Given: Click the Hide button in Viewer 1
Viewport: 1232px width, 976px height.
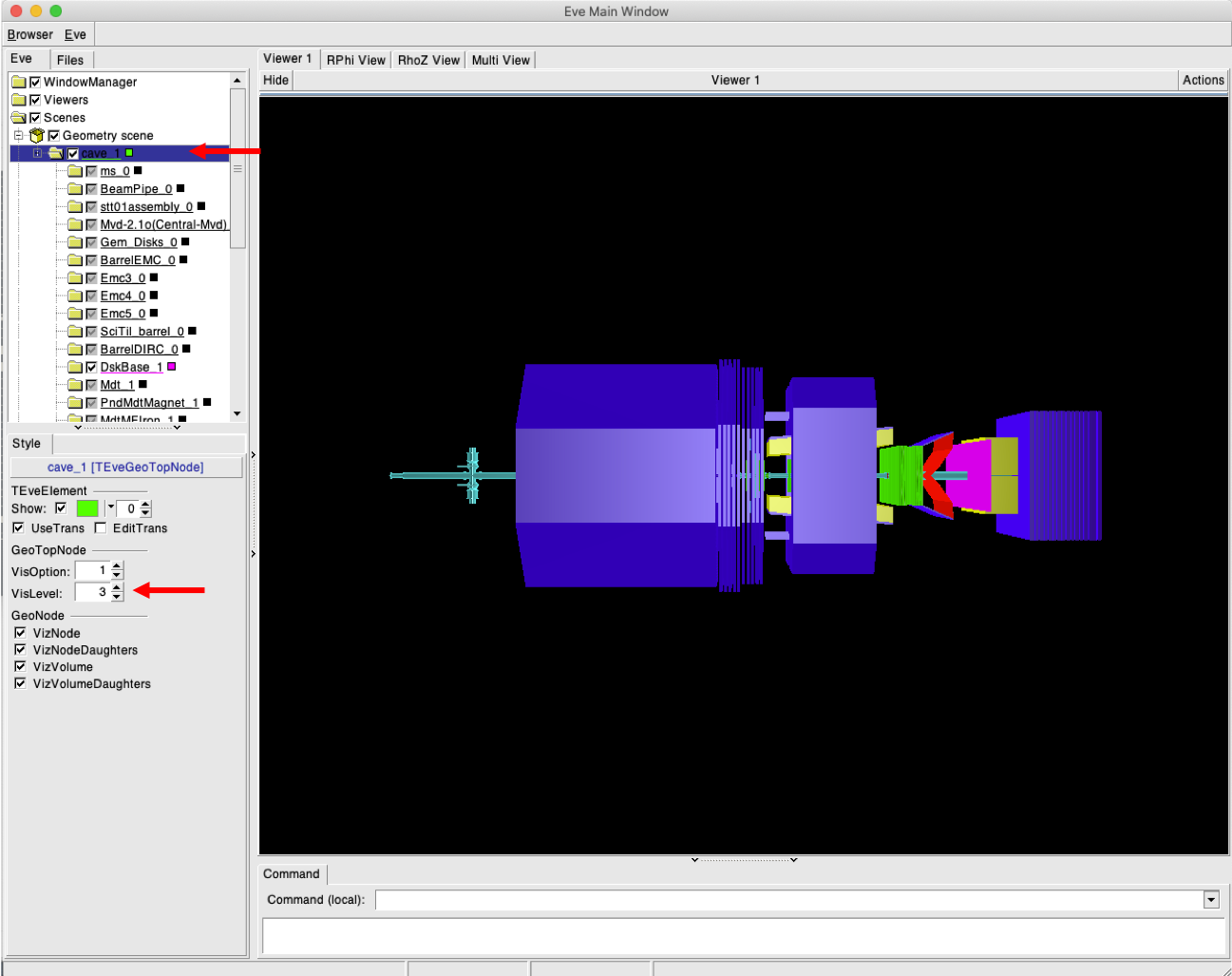Looking at the screenshot, I should (x=276, y=81).
